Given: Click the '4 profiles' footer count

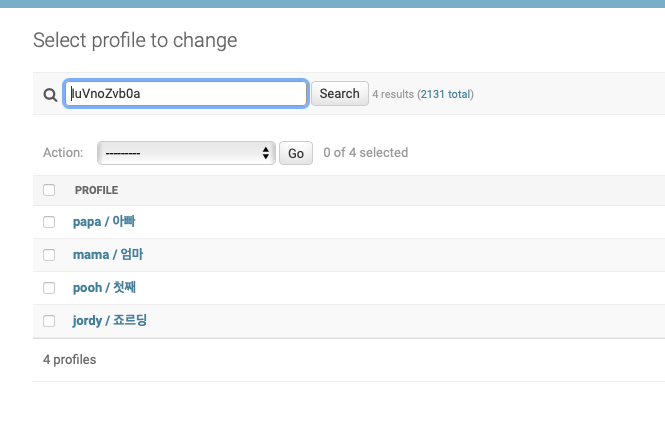Looking at the screenshot, I should coord(70,360).
